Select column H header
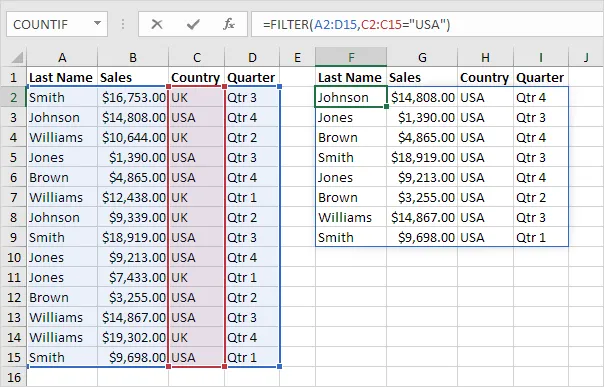Viewport: 604px width, 387px height. coord(485,57)
